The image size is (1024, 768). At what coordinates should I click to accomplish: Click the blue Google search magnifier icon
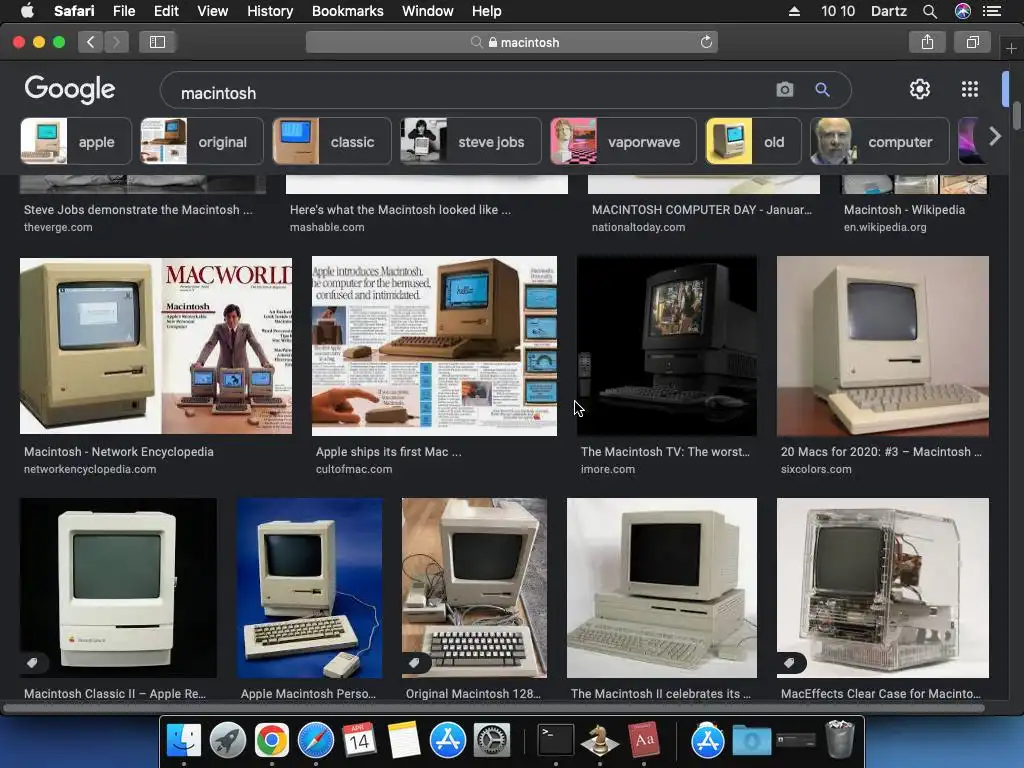point(822,89)
